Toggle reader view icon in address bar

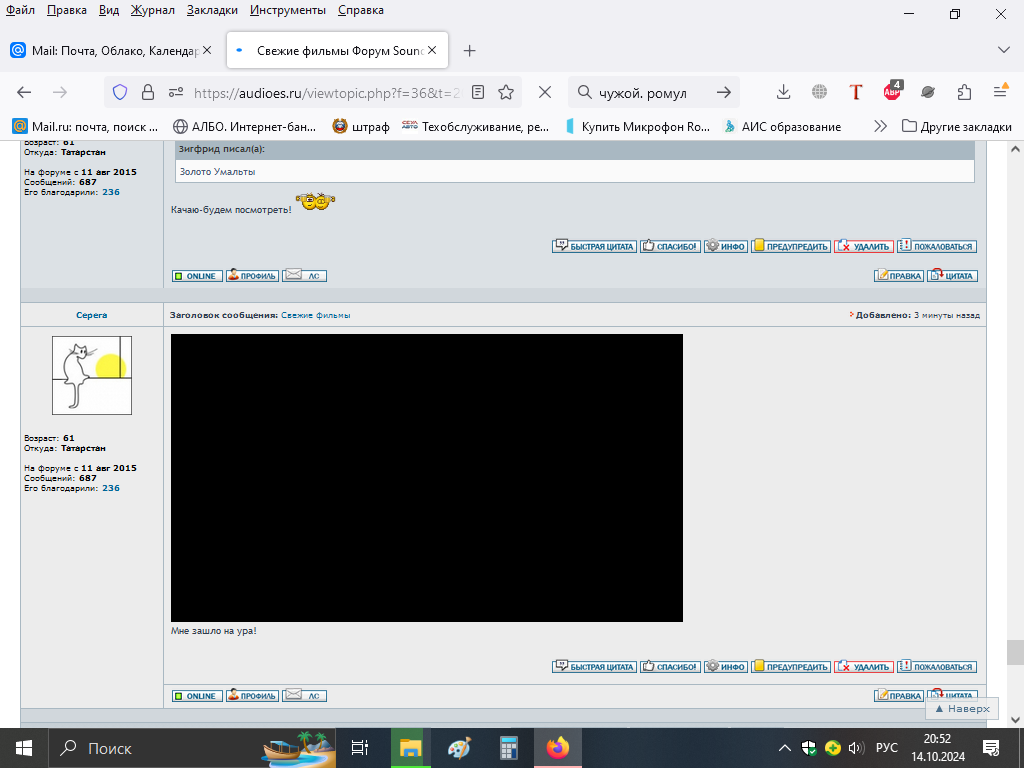point(478,92)
